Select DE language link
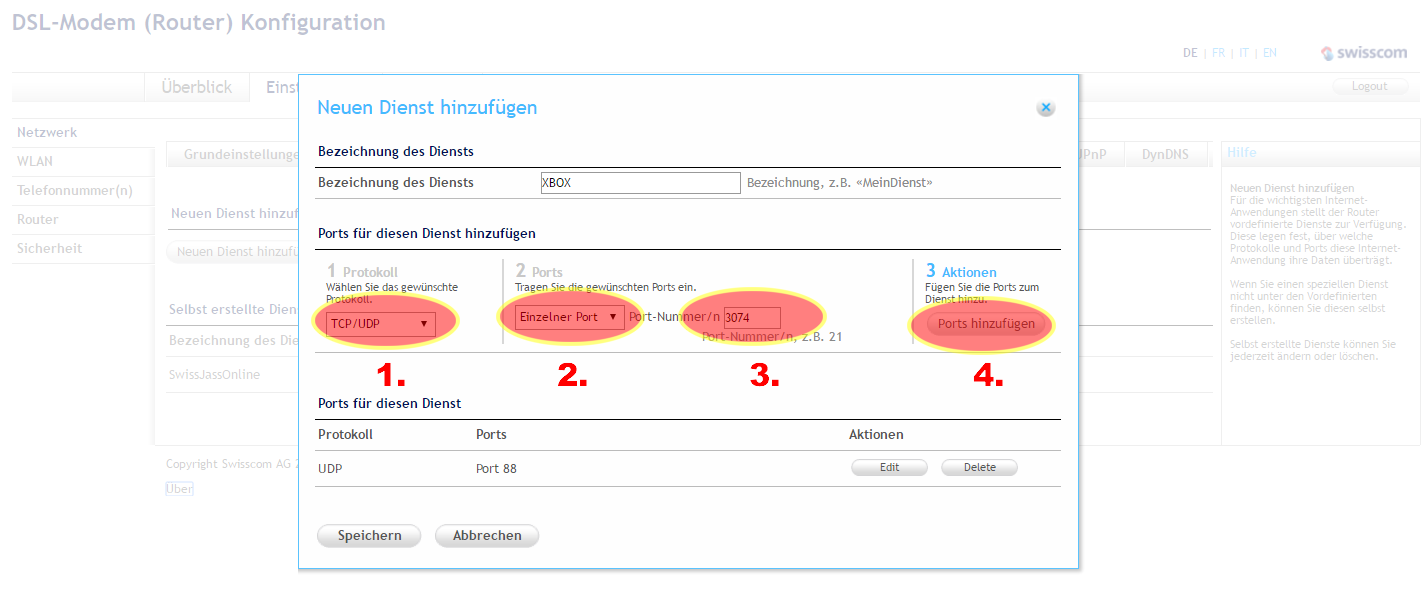The image size is (1422, 599). [1190, 54]
